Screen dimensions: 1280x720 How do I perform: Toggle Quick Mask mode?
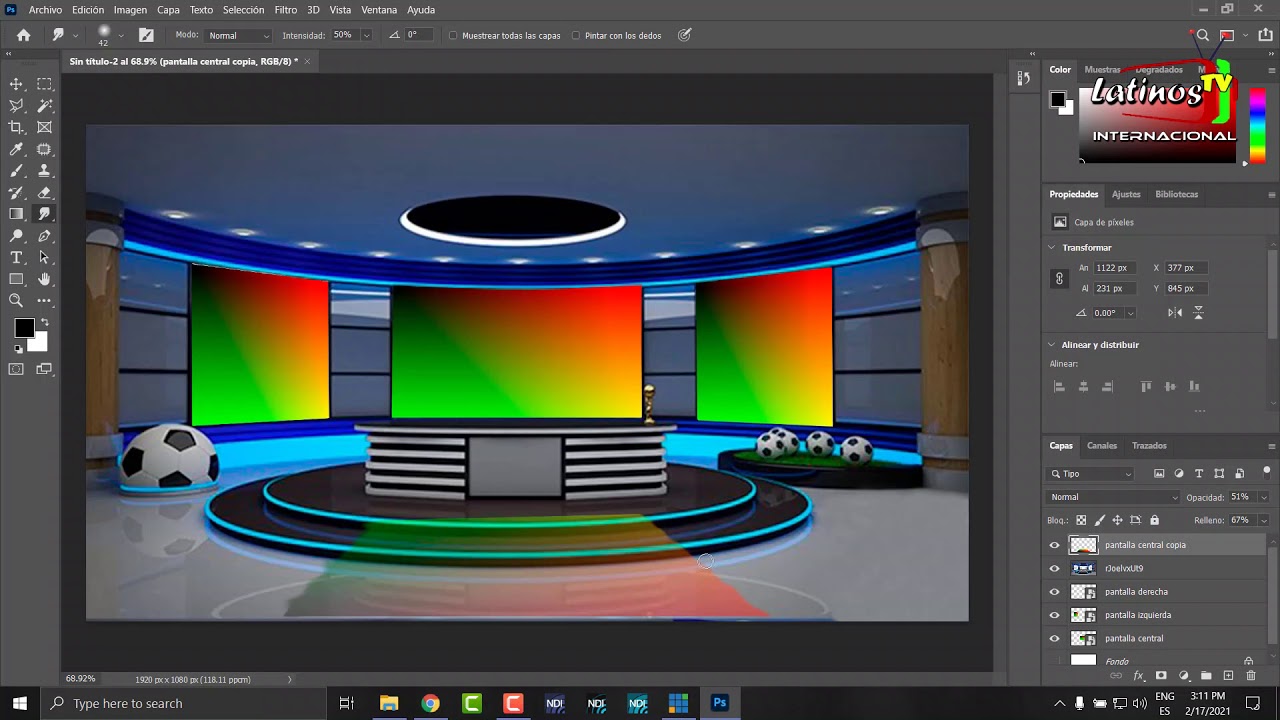16,369
